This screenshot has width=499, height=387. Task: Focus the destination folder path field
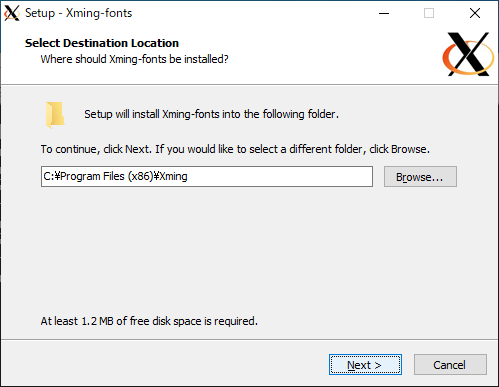pos(207,176)
